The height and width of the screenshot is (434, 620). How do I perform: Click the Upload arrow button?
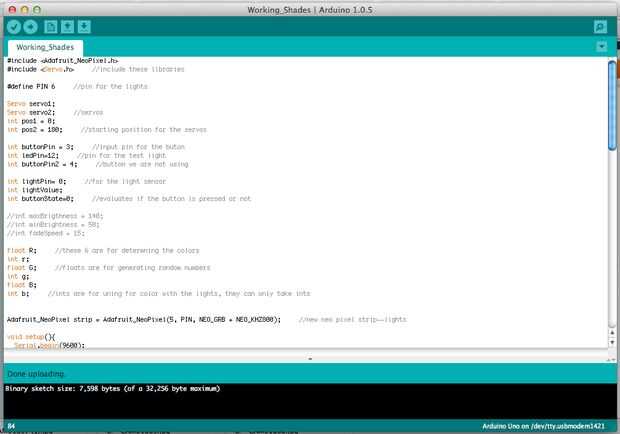30,27
